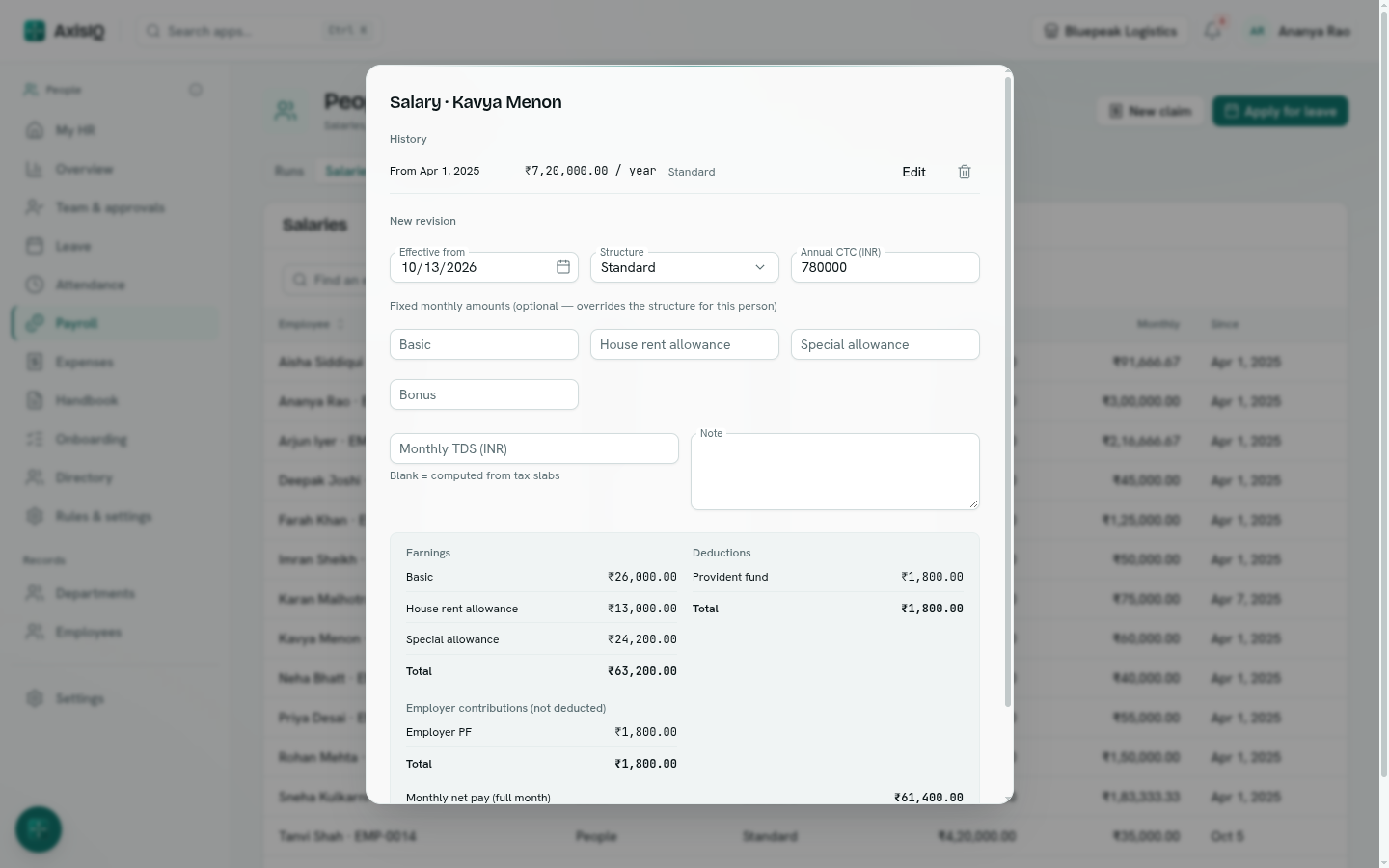1389x868 pixels.
Task: Click the Payroll icon in the sidebar
Action: coord(35,323)
